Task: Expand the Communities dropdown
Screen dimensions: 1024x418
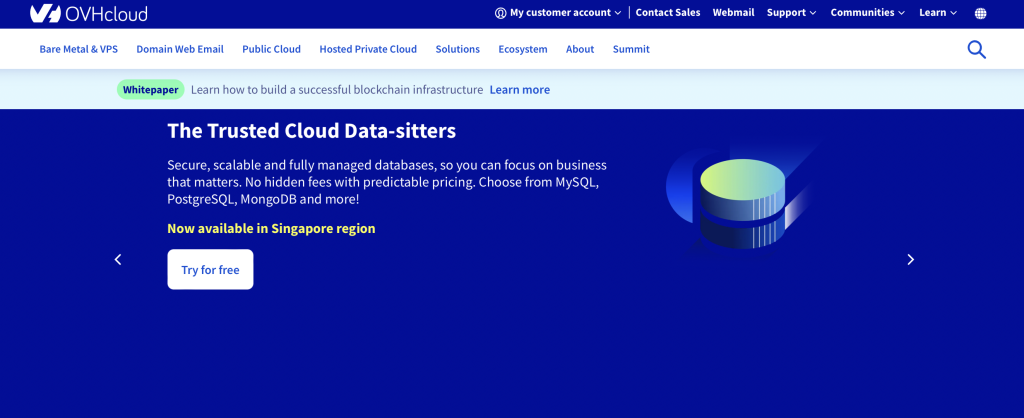Action: 868,12
